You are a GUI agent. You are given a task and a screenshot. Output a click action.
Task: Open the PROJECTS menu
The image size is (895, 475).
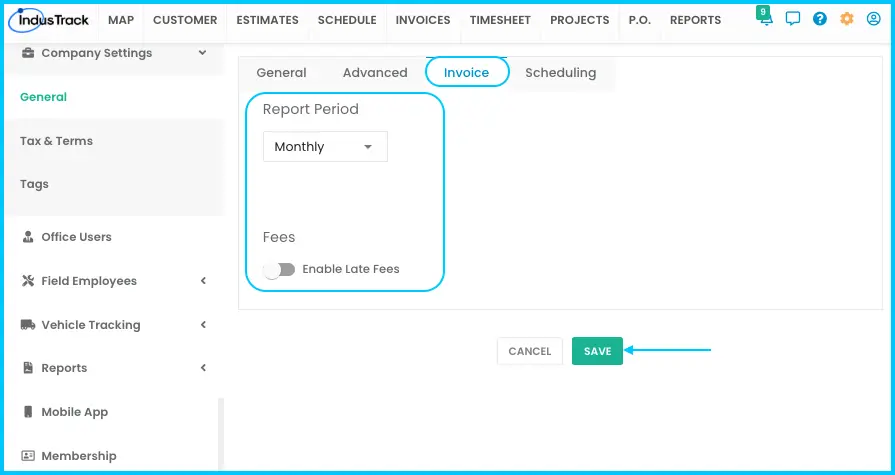(579, 20)
